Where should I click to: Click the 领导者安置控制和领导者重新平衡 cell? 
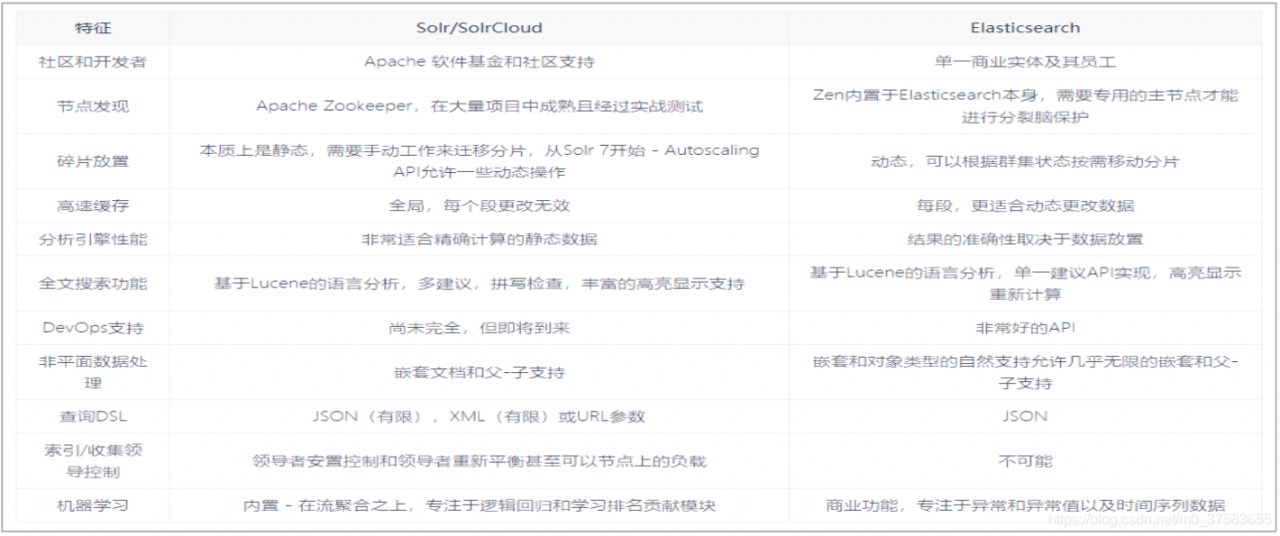[x=479, y=461]
